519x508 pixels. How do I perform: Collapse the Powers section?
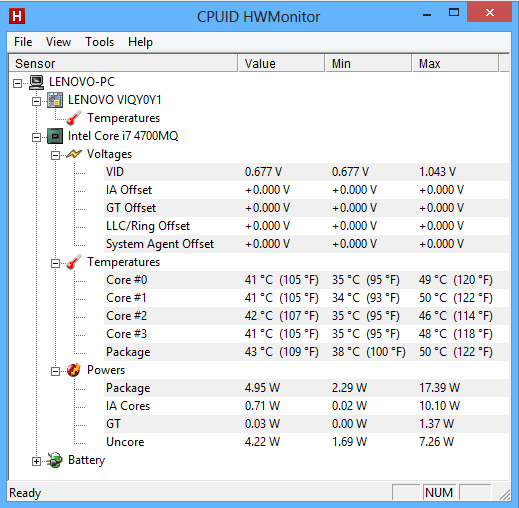[x=55, y=371]
